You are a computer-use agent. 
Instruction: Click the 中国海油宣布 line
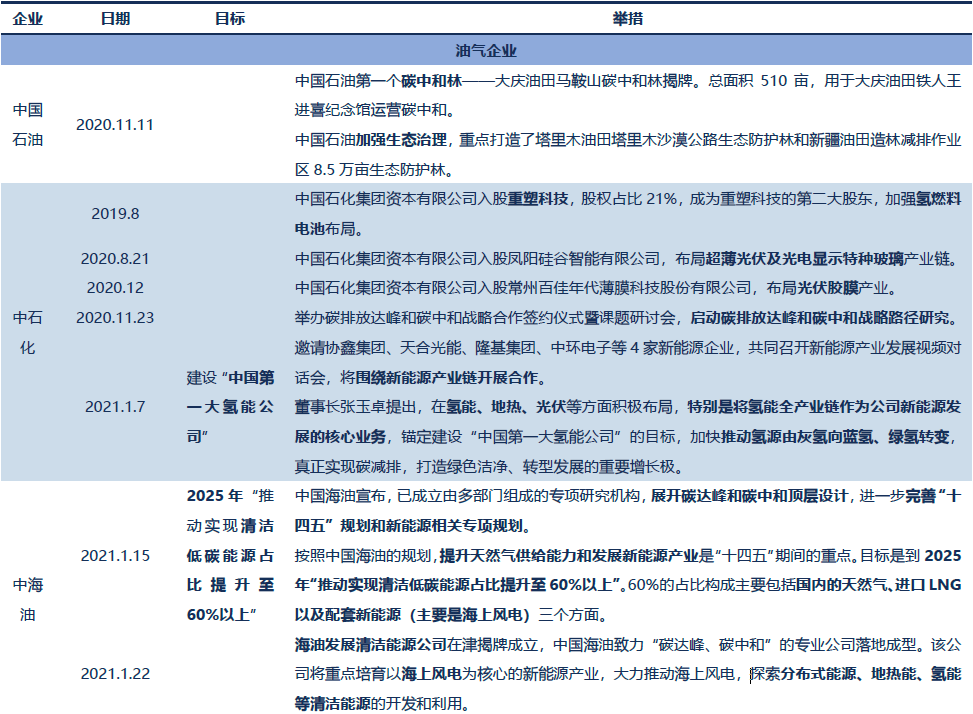pos(628,496)
